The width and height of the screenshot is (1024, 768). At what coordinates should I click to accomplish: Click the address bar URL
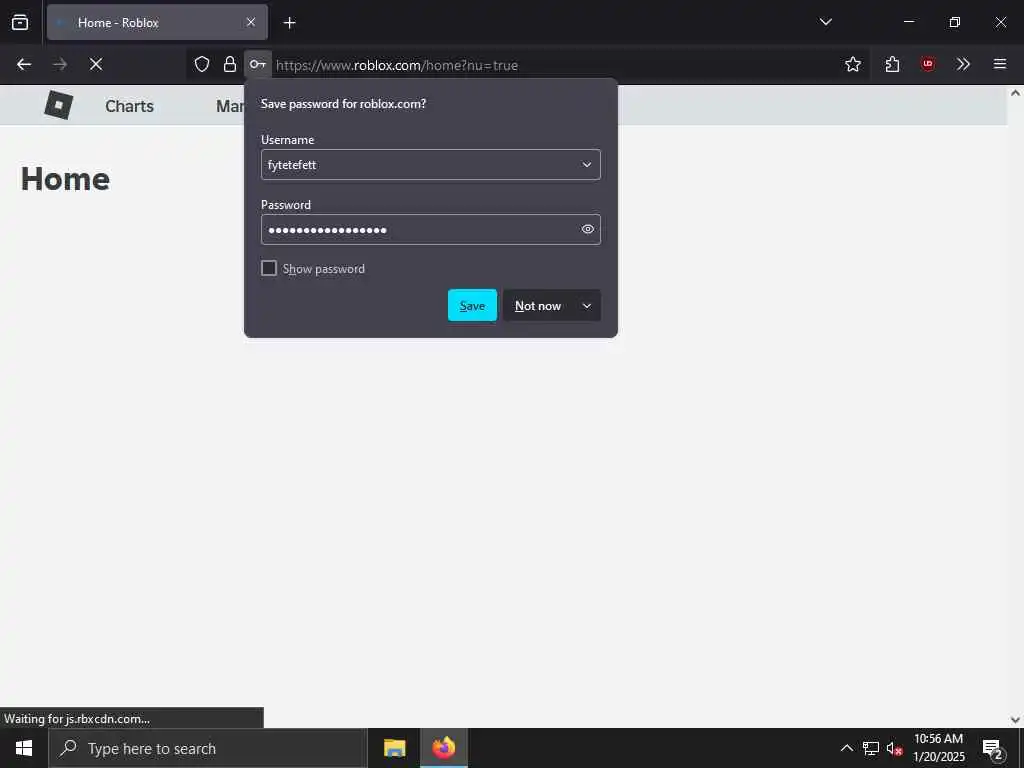coord(396,65)
